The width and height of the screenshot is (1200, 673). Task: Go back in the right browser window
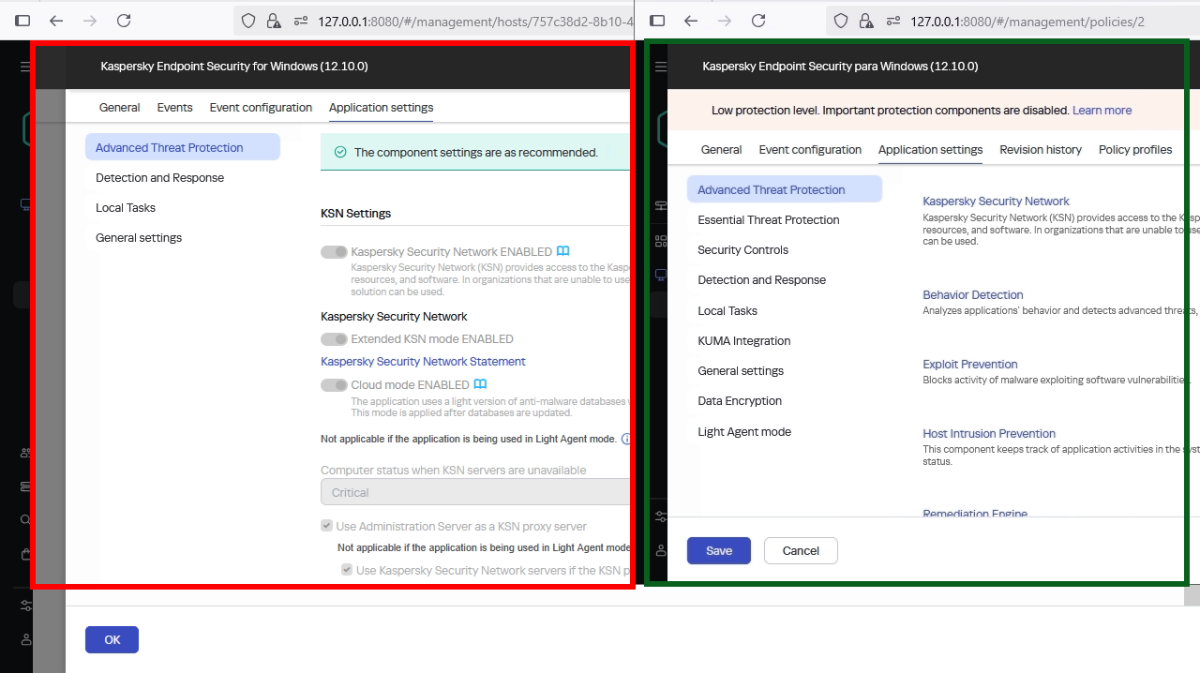tap(691, 20)
